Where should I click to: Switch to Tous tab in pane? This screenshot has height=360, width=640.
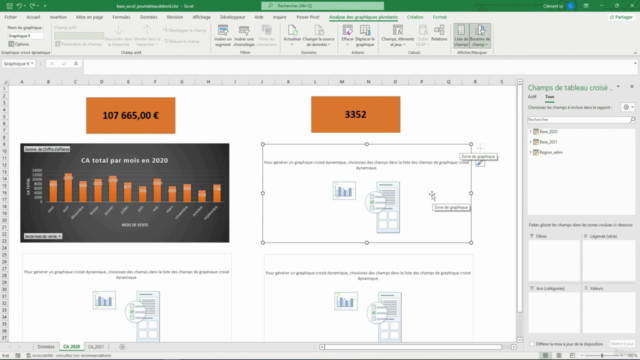549,97
